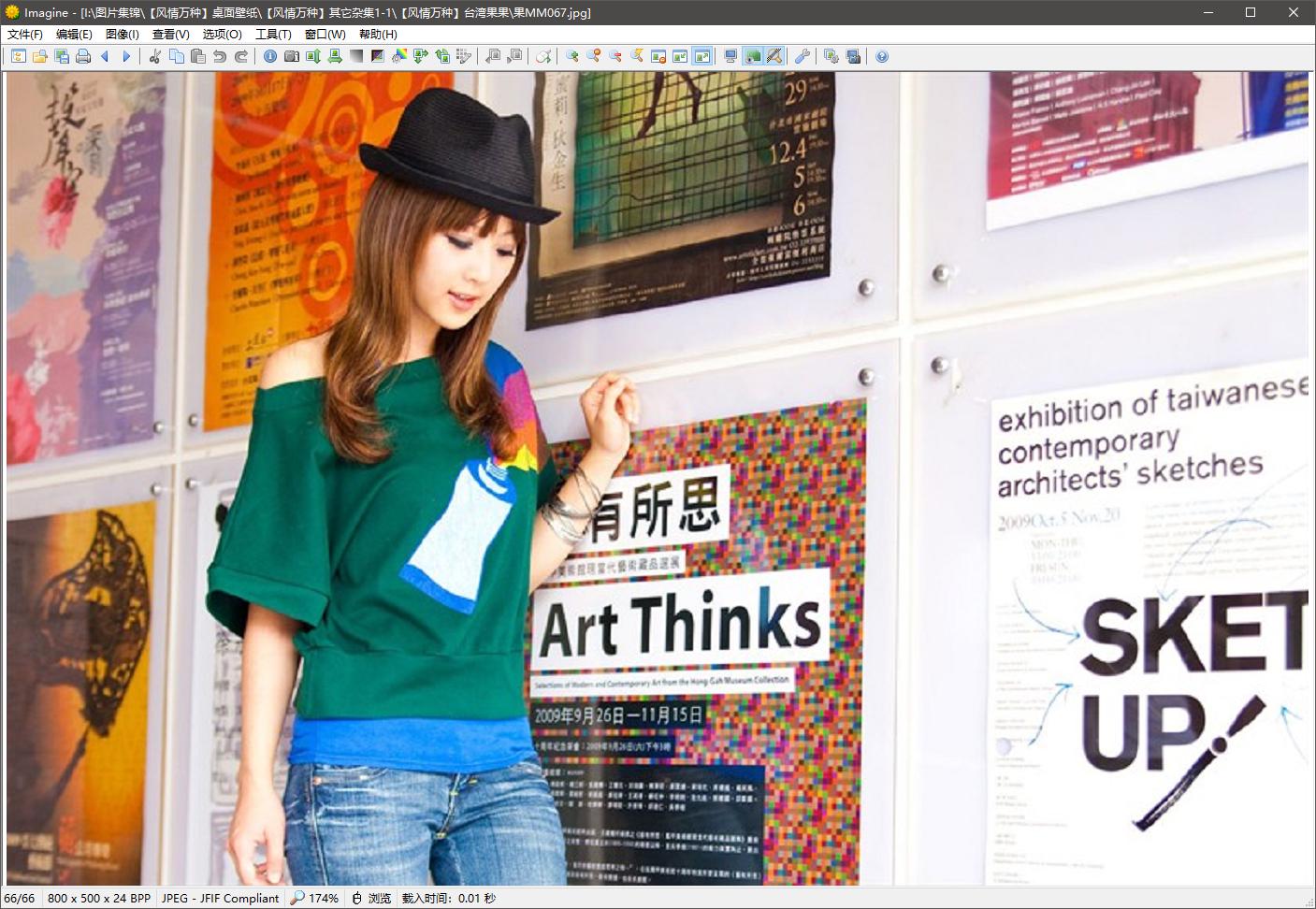
Task: Open the 选项(O) menu
Action: [223, 35]
